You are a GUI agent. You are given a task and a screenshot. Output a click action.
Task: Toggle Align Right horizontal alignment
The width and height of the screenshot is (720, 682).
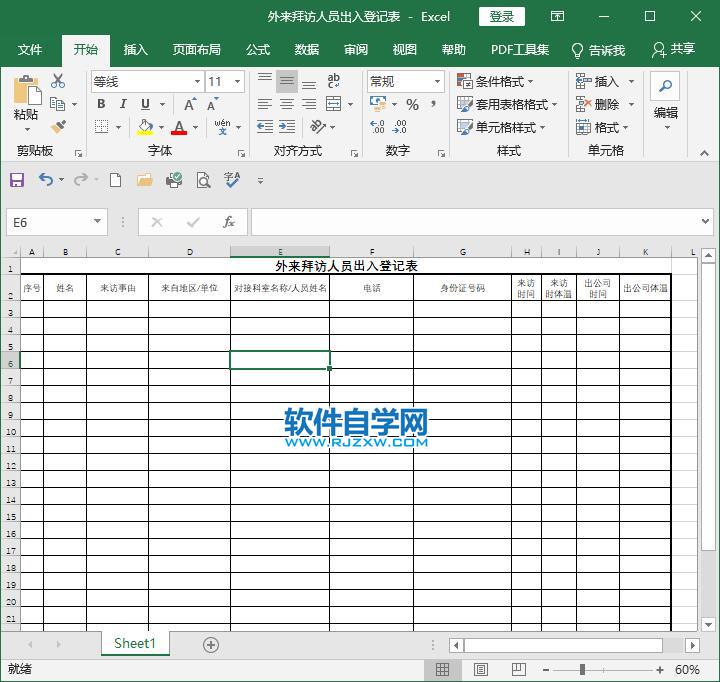click(x=309, y=104)
